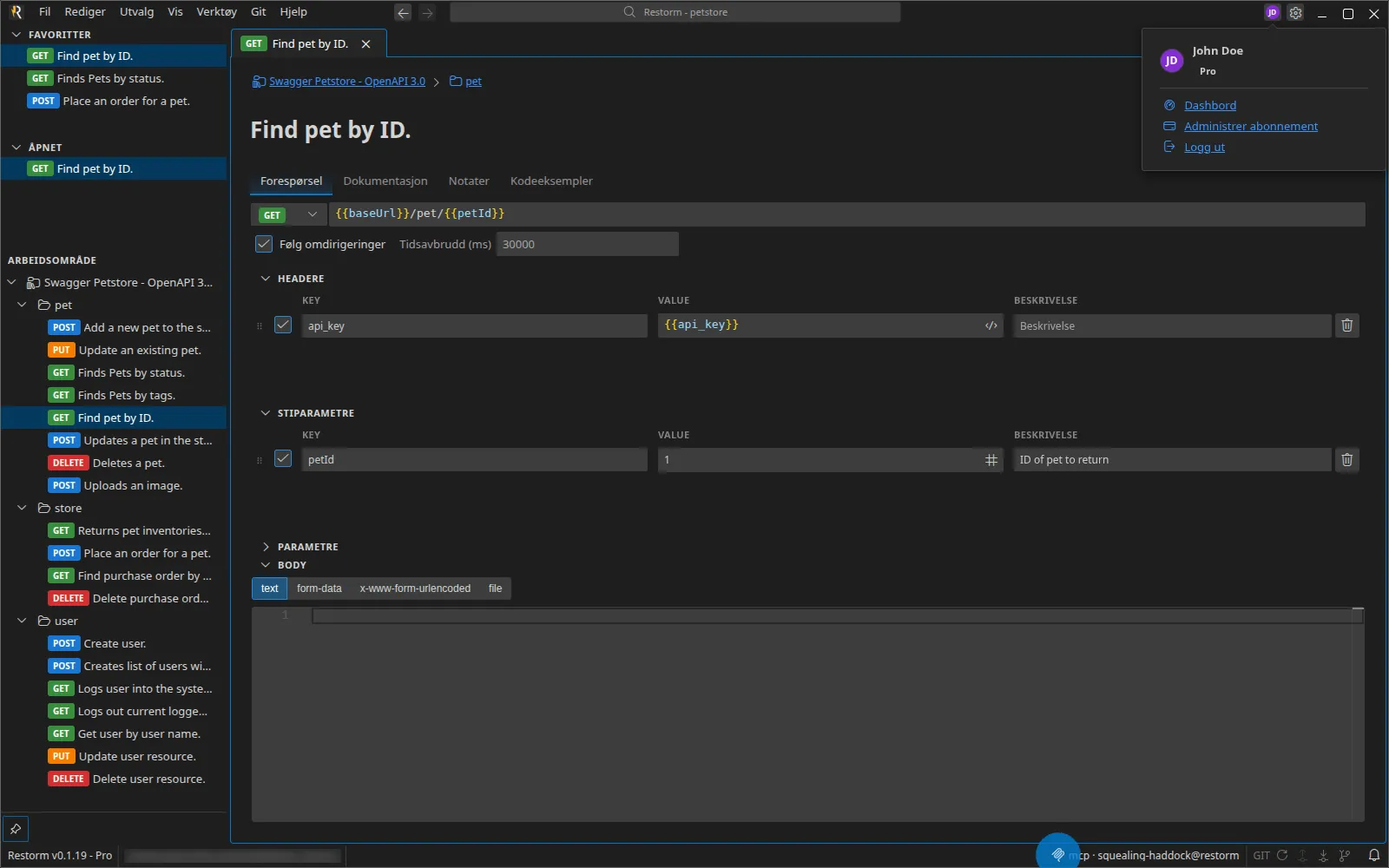Viewport: 1389px width, 868px height.
Task: Click the Logg ut link
Action: click(x=1204, y=147)
